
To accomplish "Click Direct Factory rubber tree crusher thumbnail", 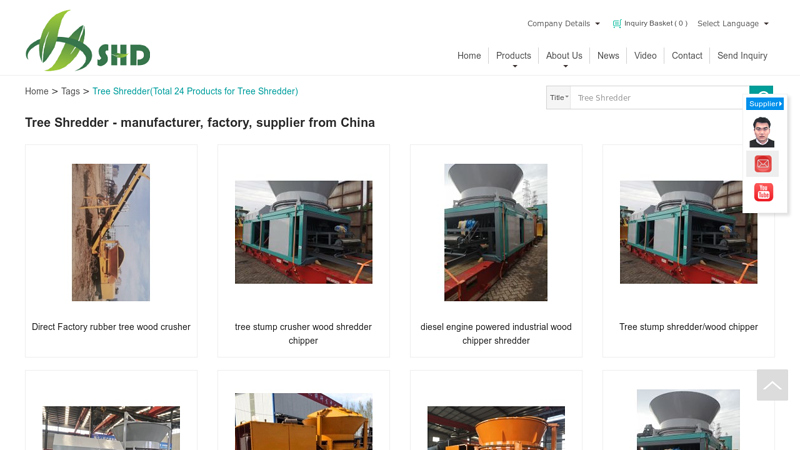I will click(111, 232).
